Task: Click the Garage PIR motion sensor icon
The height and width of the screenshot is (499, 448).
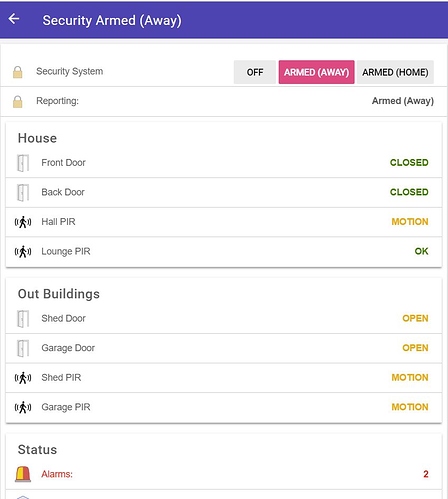Action: click(x=23, y=407)
